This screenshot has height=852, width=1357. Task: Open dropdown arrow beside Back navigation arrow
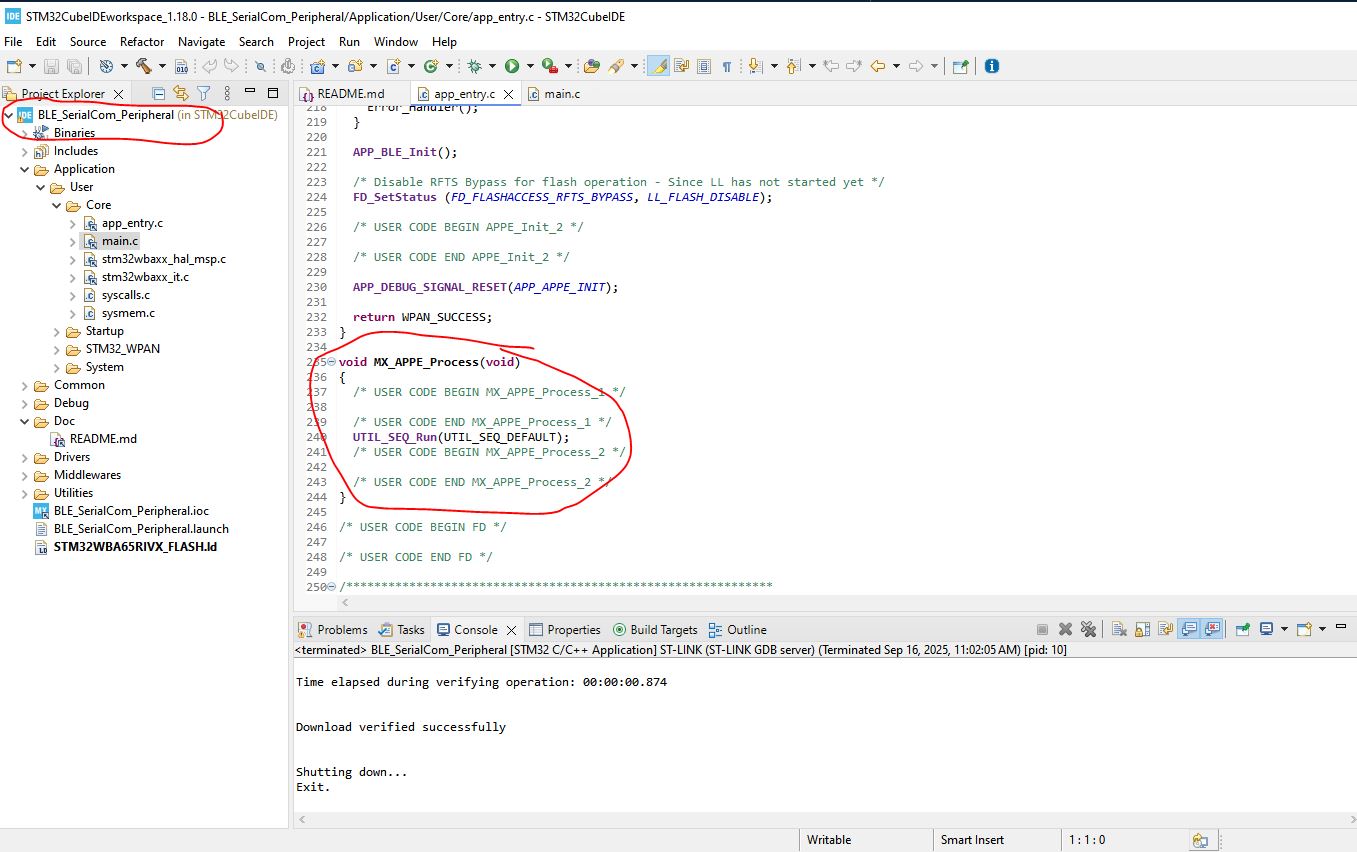(896, 66)
